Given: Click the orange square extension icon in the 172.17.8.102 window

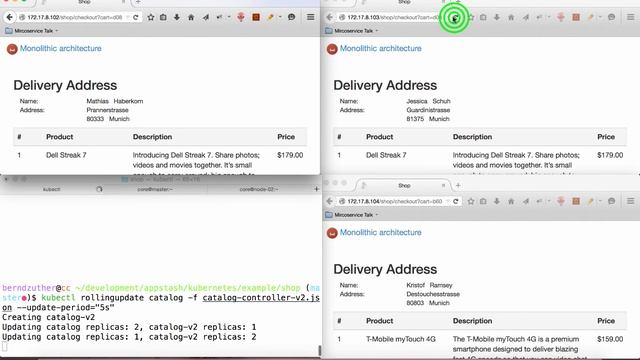Looking at the screenshot, I should pyautogui.click(x=256, y=17).
